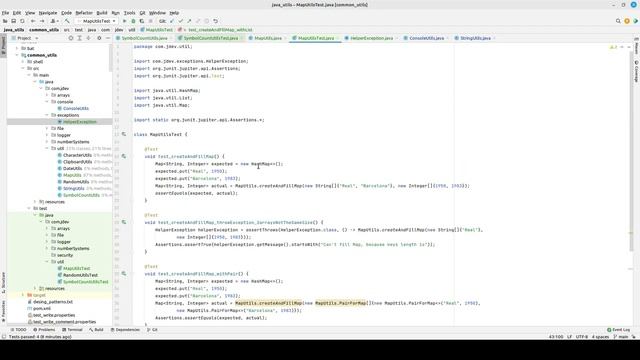Open the Refactor menu

pyautogui.click(x=84, y=13)
